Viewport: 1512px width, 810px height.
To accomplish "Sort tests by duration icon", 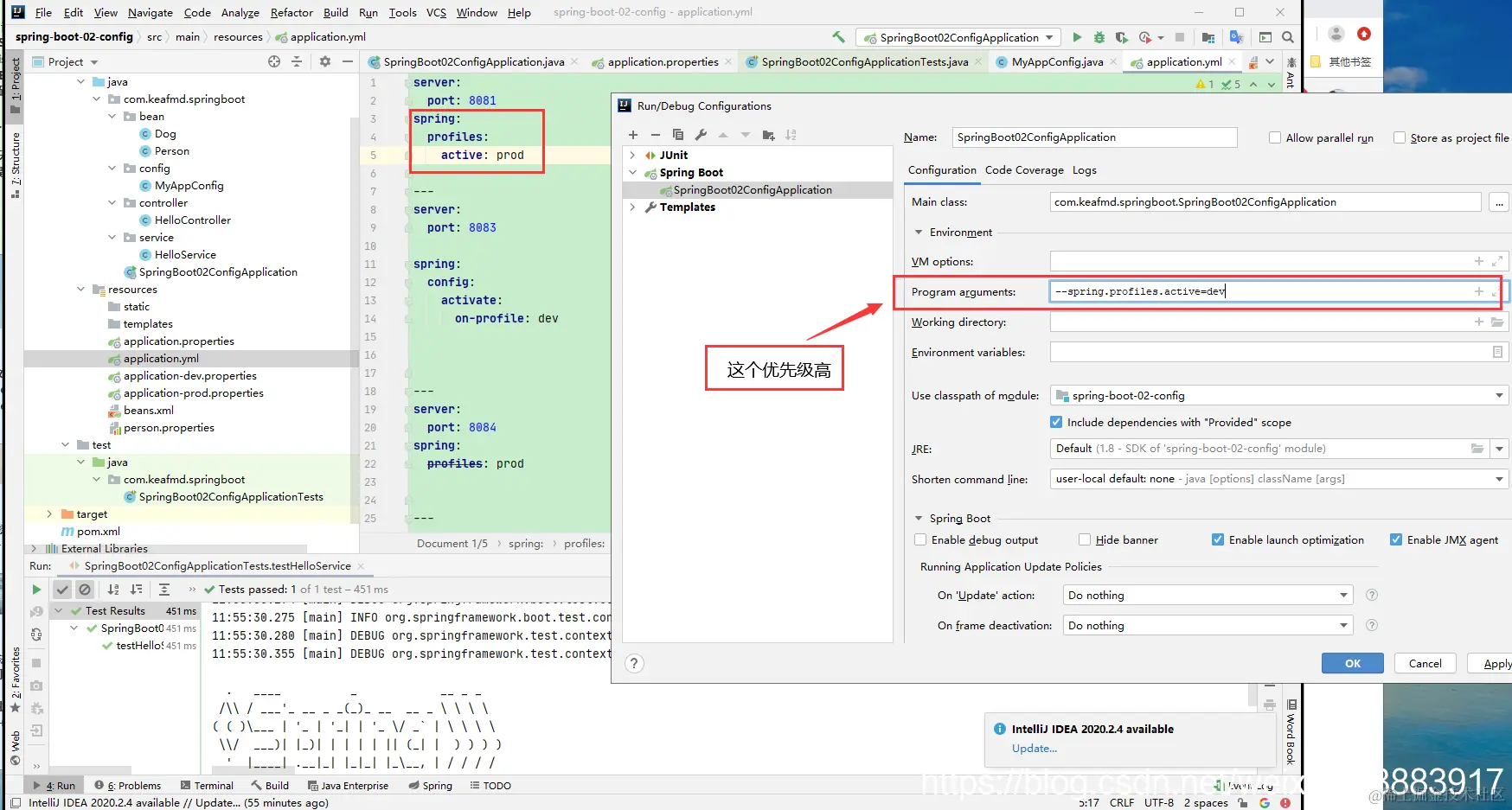I will click(x=136, y=590).
